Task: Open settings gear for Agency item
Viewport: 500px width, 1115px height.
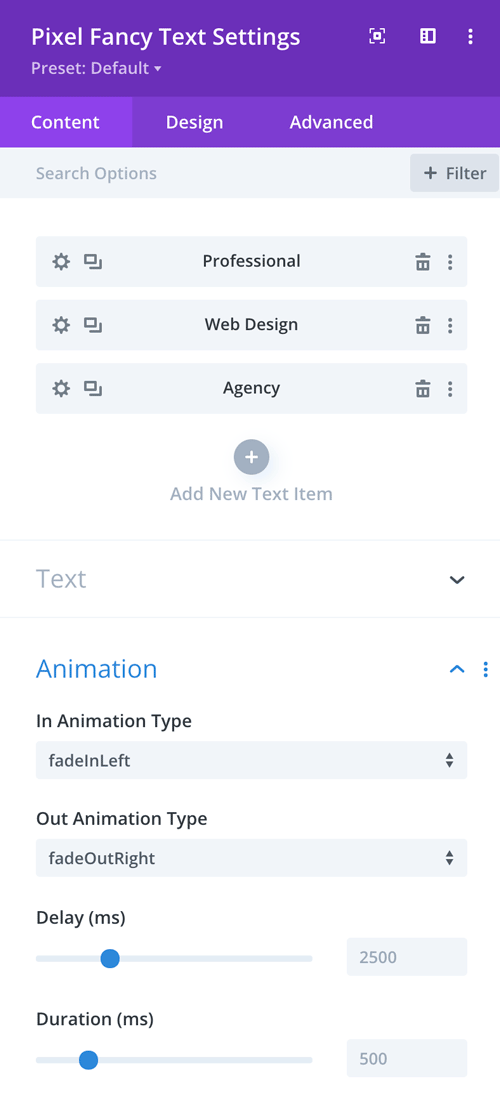Action: pyautogui.click(x=61, y=389)
